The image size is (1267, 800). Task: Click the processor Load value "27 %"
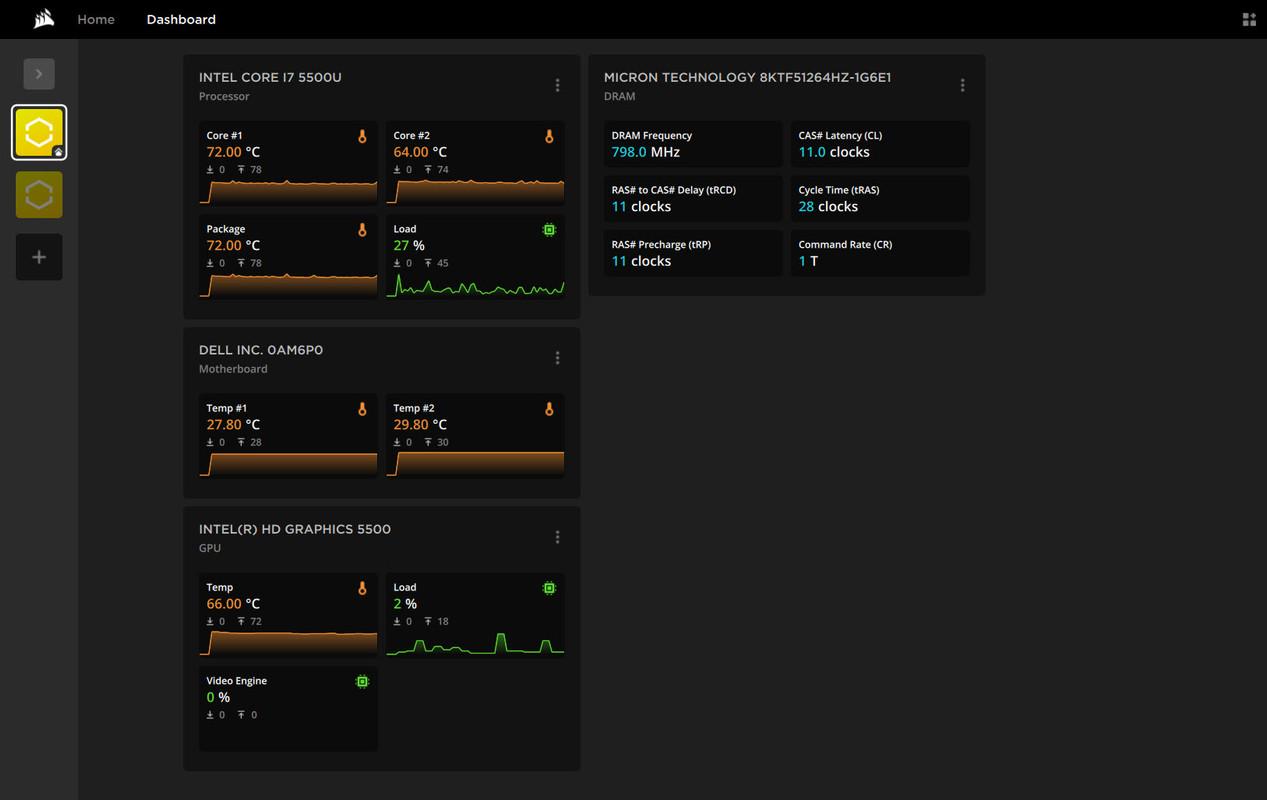point(409,246)
